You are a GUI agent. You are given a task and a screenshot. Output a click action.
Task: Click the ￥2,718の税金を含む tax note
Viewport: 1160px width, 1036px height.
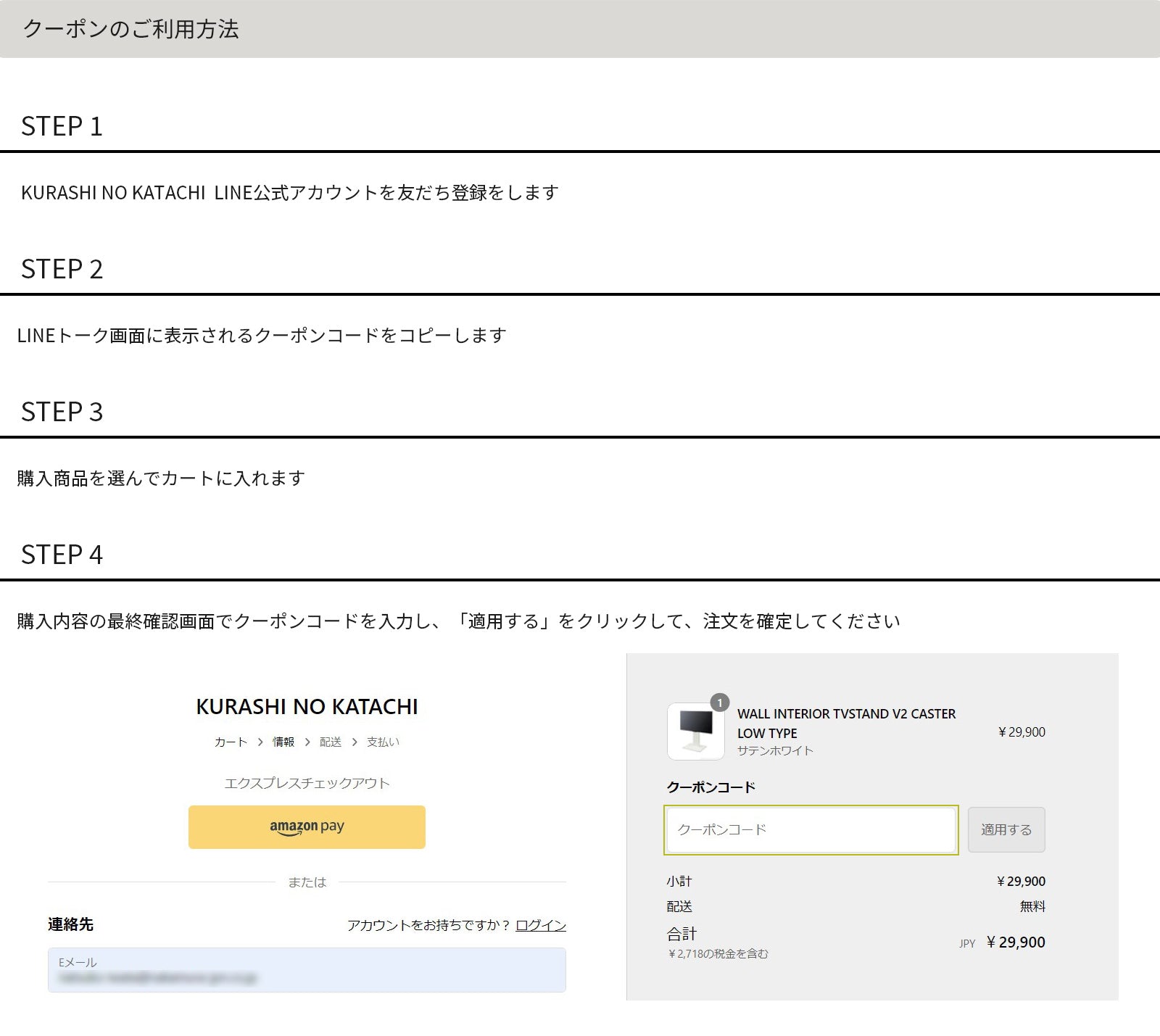[718, 953]
